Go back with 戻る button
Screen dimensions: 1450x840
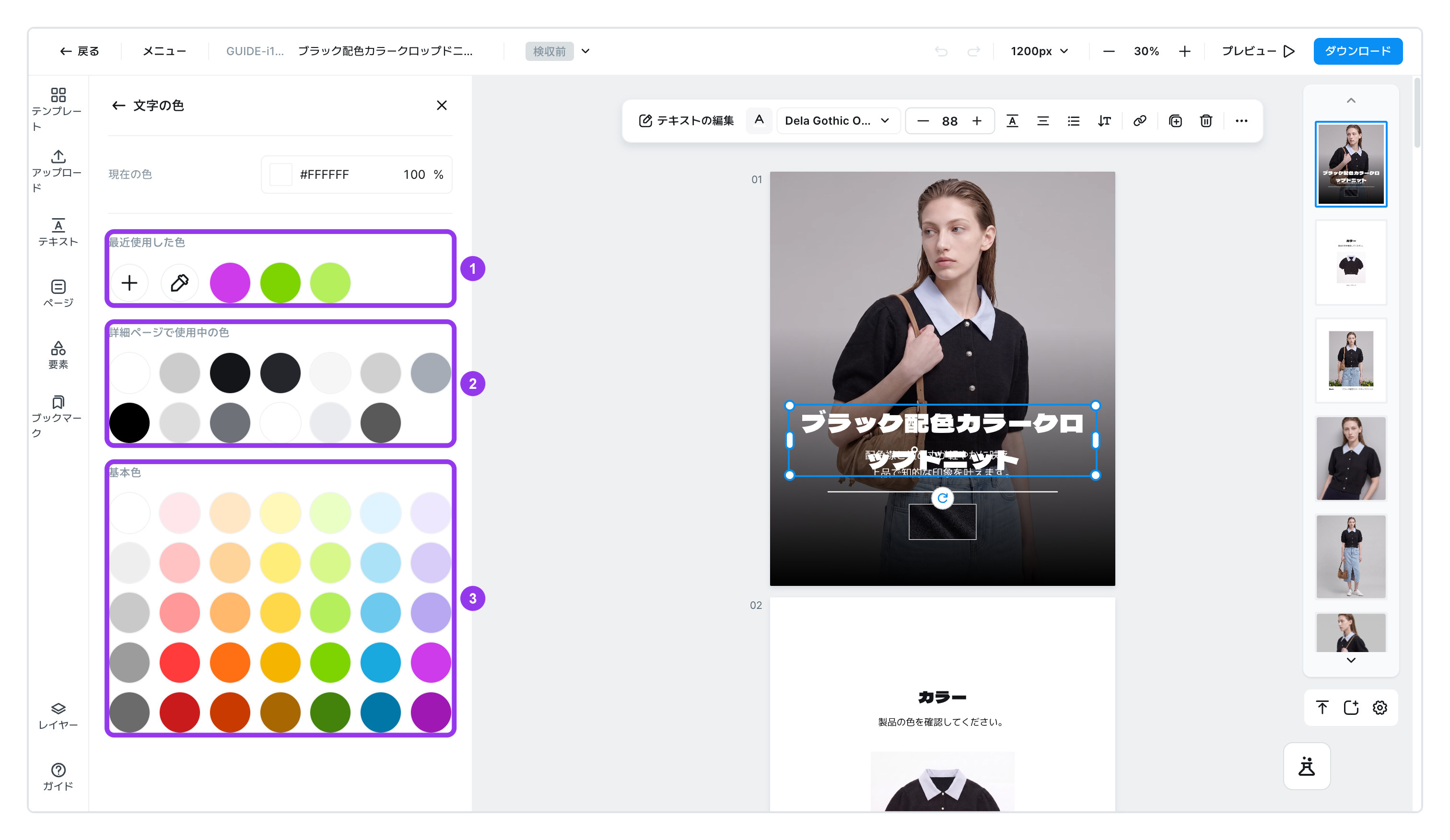click(80, 51)
